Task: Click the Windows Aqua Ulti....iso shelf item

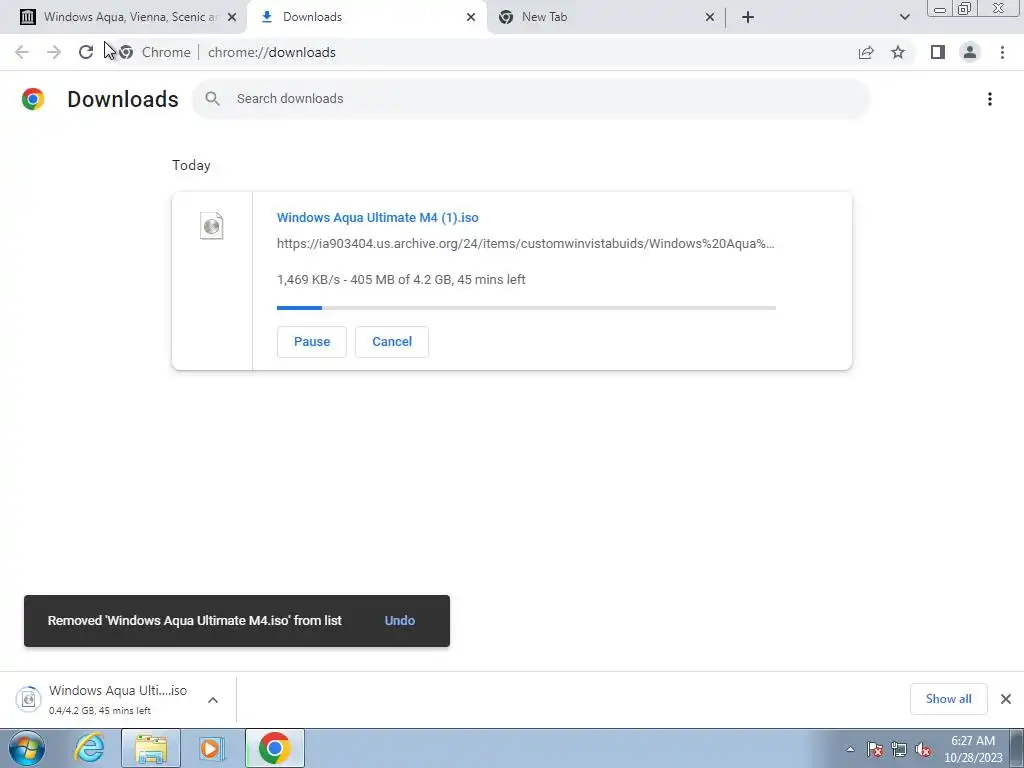Action: 118,699
